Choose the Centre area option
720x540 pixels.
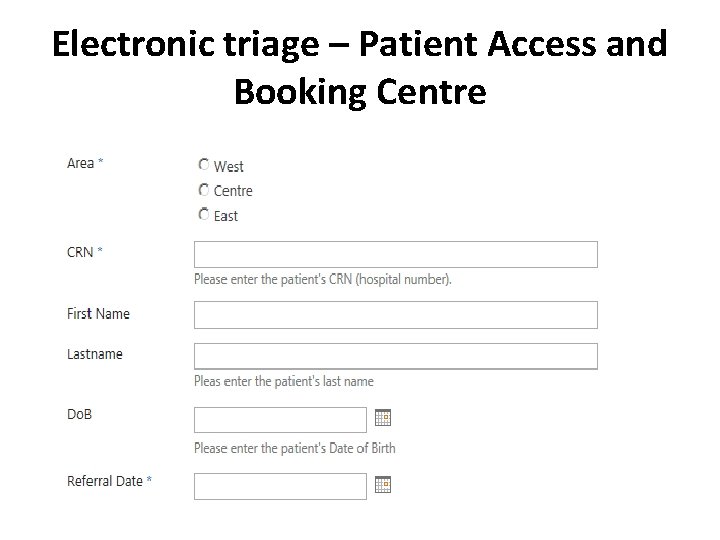click(204, 190)
